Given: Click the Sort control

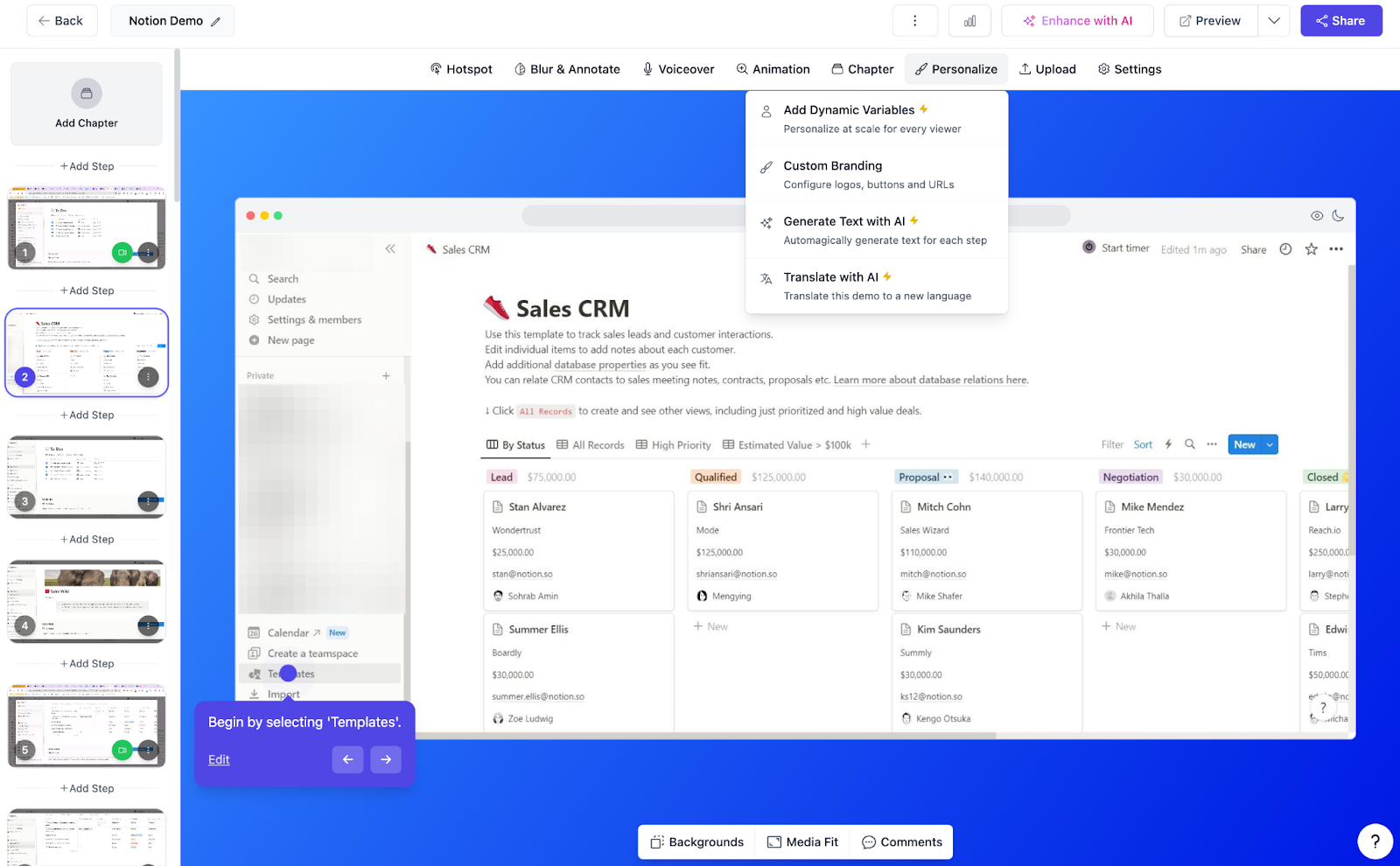Looking at the screenshot, I should click(1143, 444).
